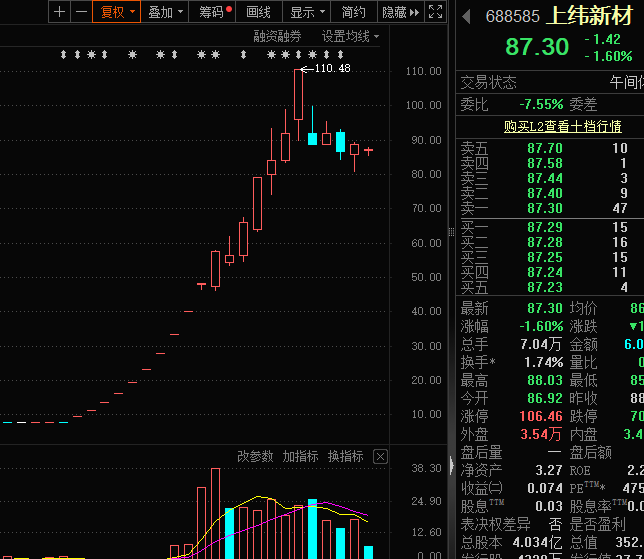Click buy-four price 87.24

(x=545, y=272)
